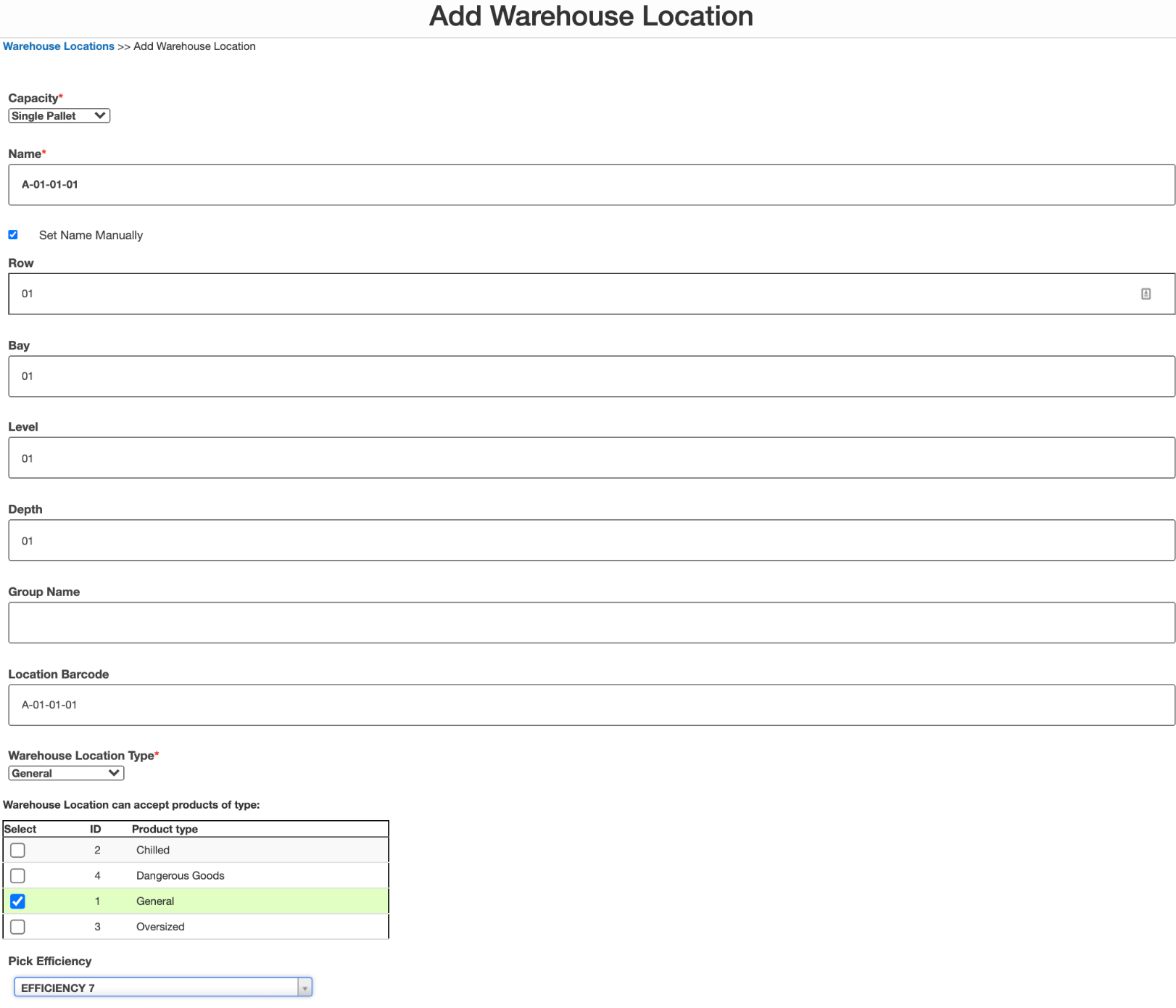Viewport: 1176px width, 1008px height.
Task: Open the Warehouse Location Type dropdown
Action: pos(65,772)
